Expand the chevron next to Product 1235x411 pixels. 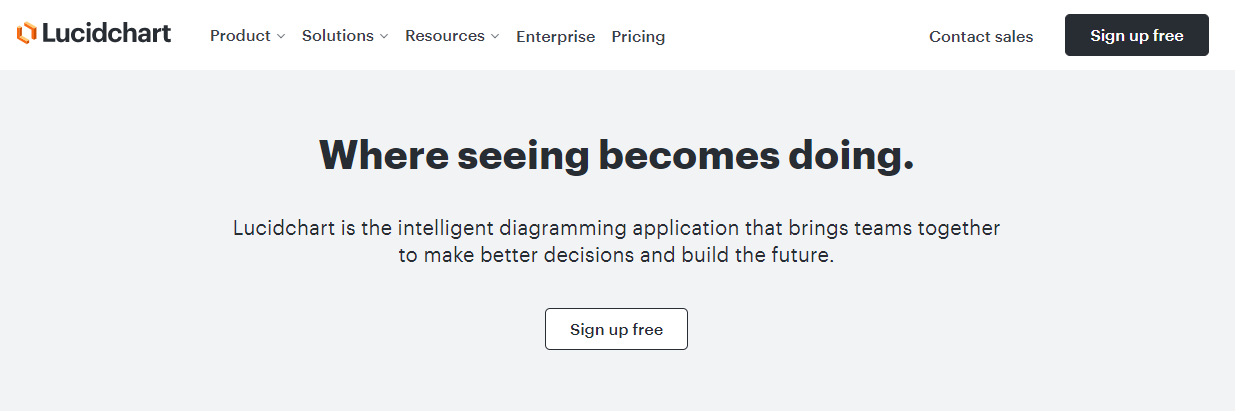(x=281, y=36)
